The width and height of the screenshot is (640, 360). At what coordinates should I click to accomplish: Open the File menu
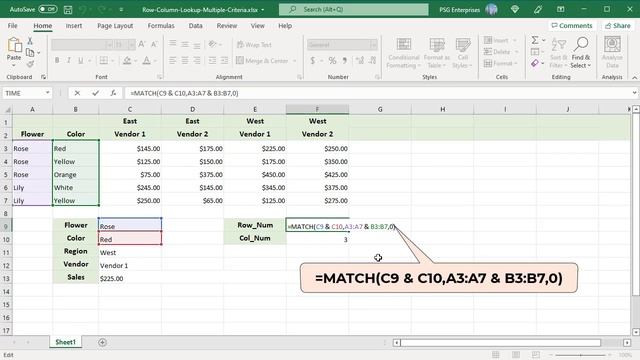tap(13, 26)
